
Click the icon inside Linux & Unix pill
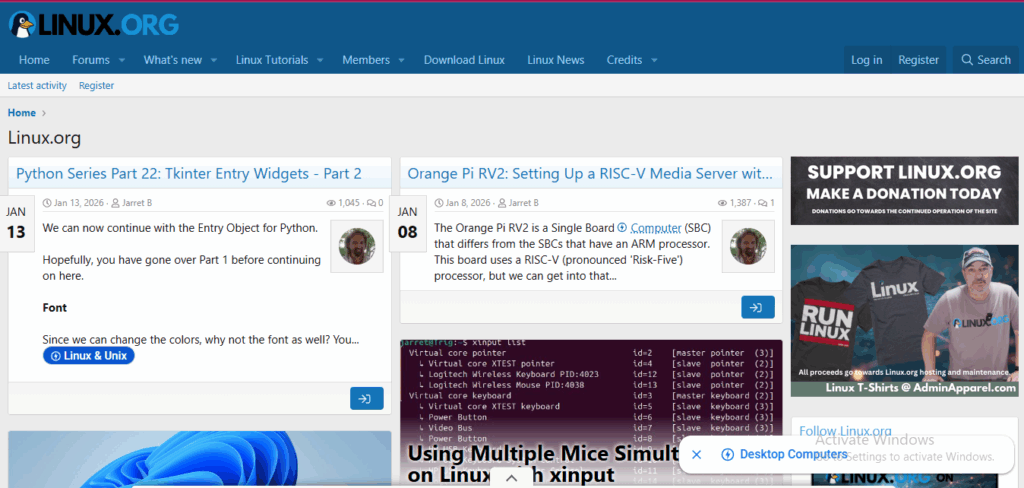tap(56, 356)
